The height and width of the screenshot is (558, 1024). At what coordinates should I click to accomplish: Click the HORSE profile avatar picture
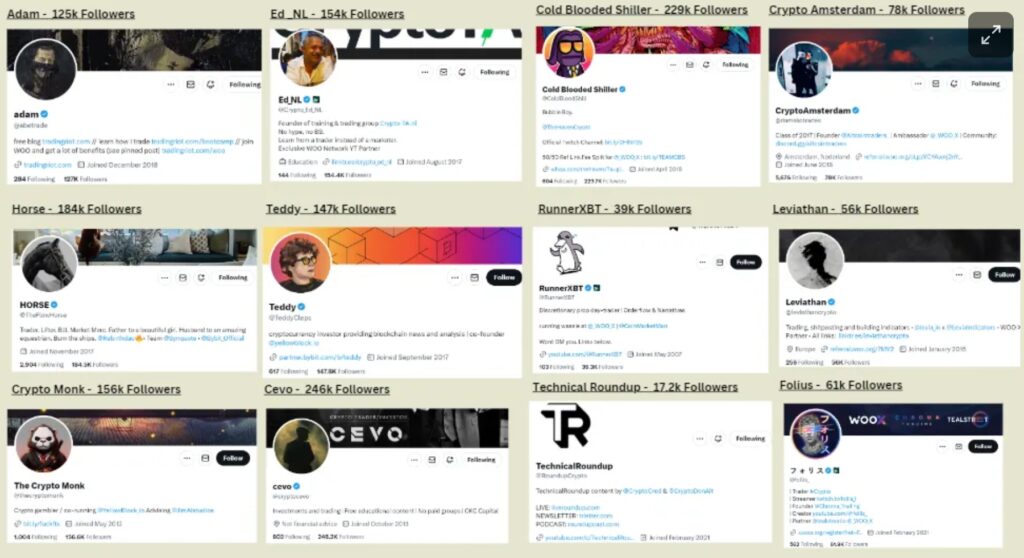49,263
